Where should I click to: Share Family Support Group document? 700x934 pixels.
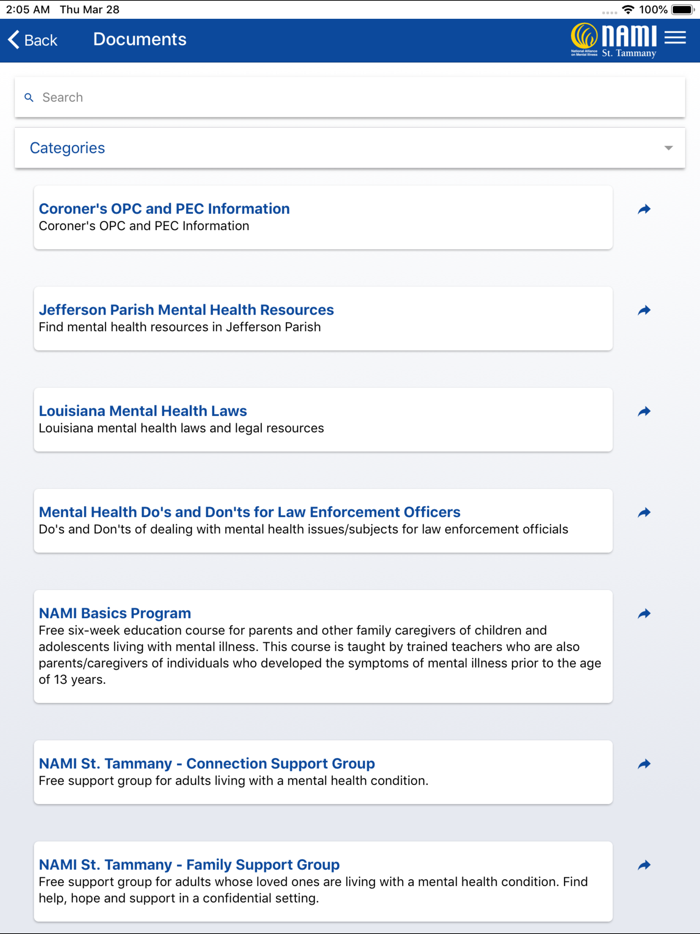pyautogui.click(x=644, y=865)
